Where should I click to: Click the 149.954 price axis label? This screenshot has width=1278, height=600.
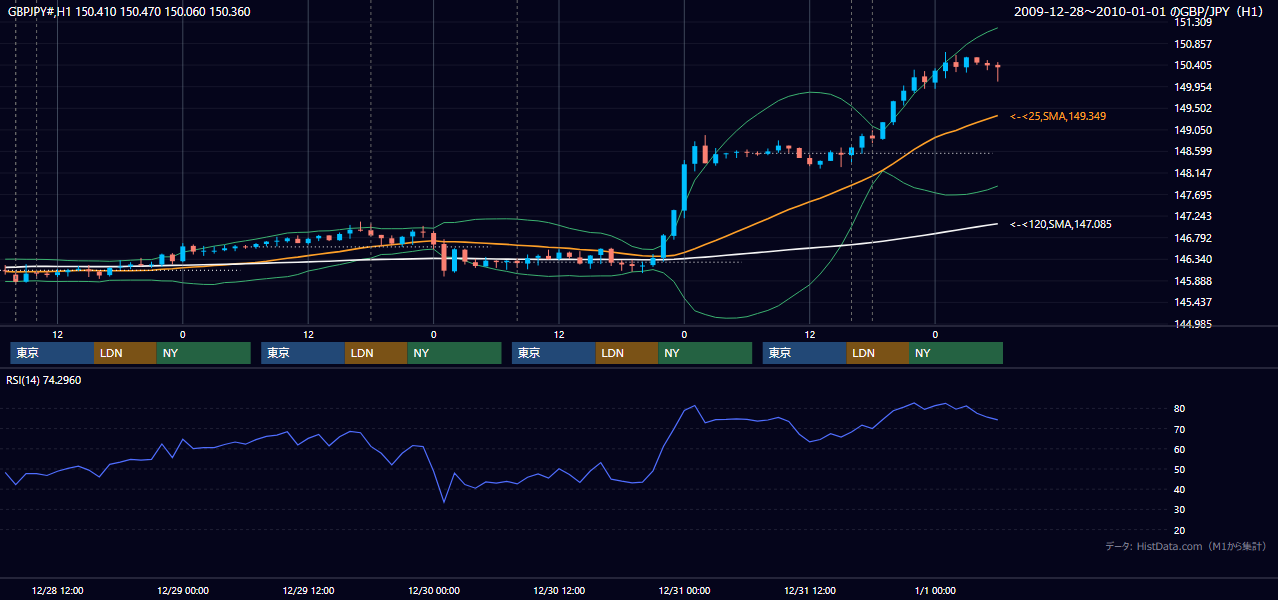click(1193, 87)
